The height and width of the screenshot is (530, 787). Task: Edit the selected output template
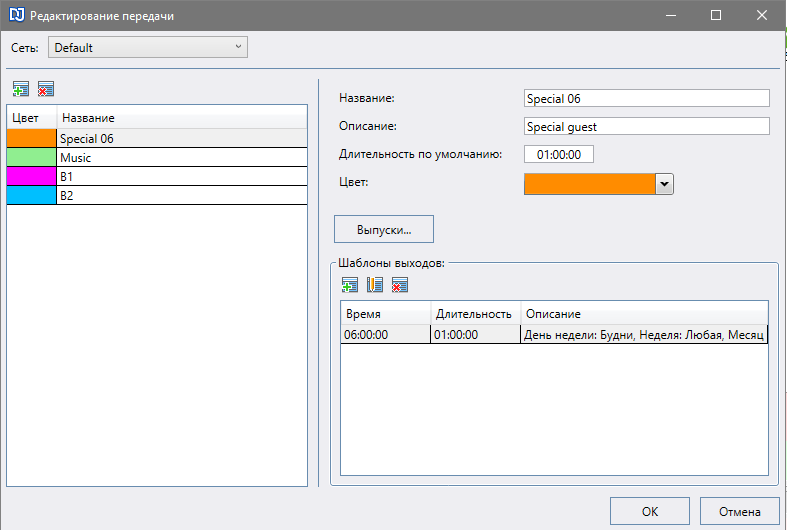pyautogui.click(x=375, y=285)
